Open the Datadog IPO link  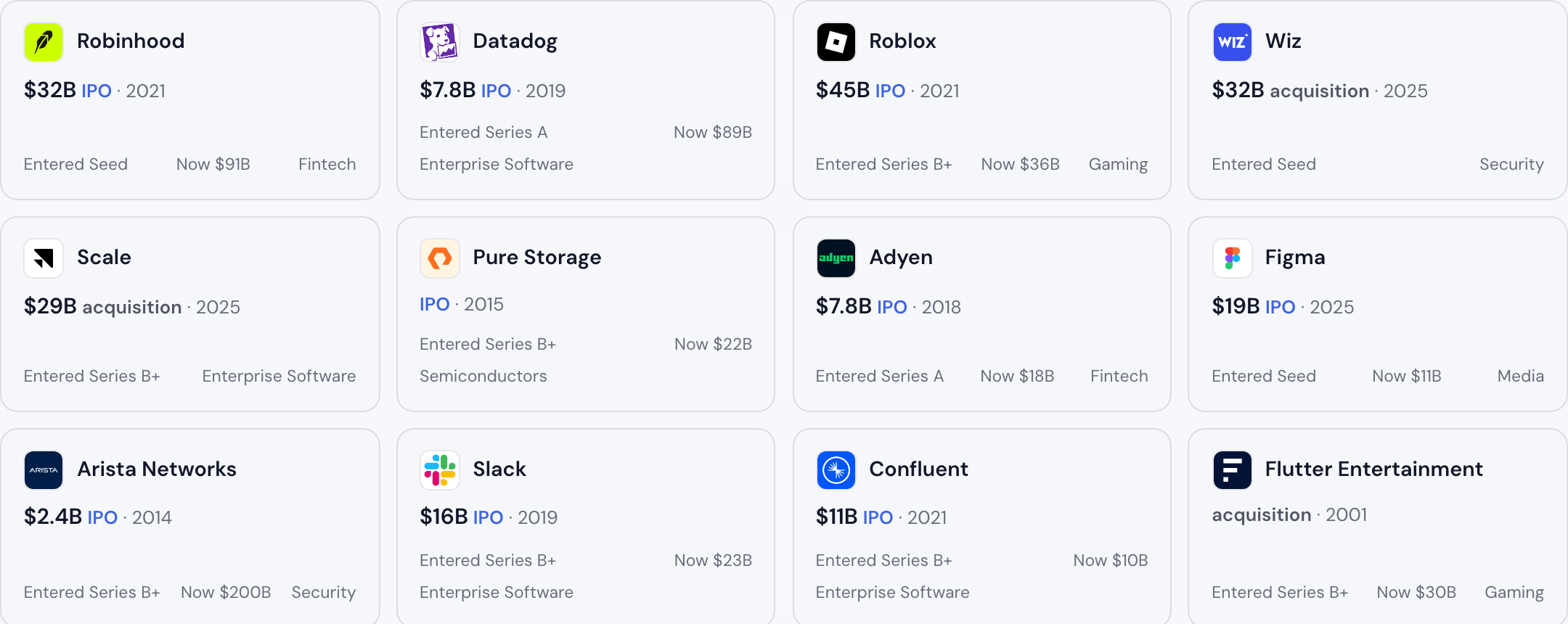click(x=497, y=91)
